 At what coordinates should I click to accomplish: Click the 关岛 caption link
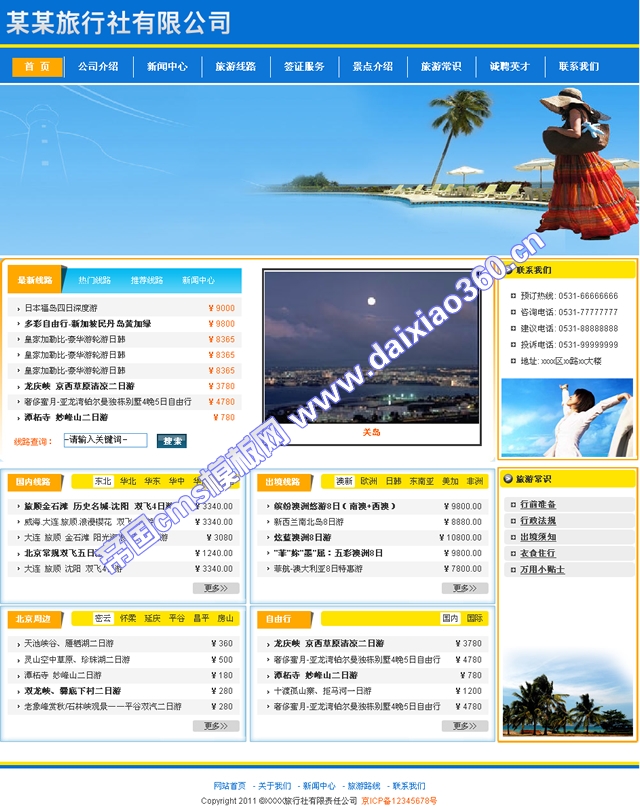pyautogui.click(x=372, y=432)
